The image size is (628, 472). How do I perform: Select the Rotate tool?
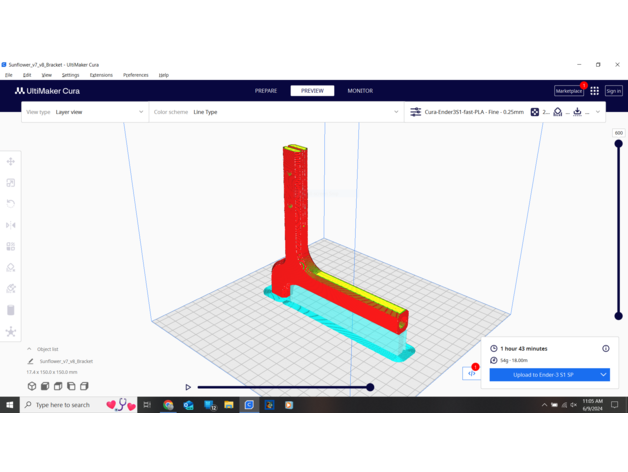11,204
